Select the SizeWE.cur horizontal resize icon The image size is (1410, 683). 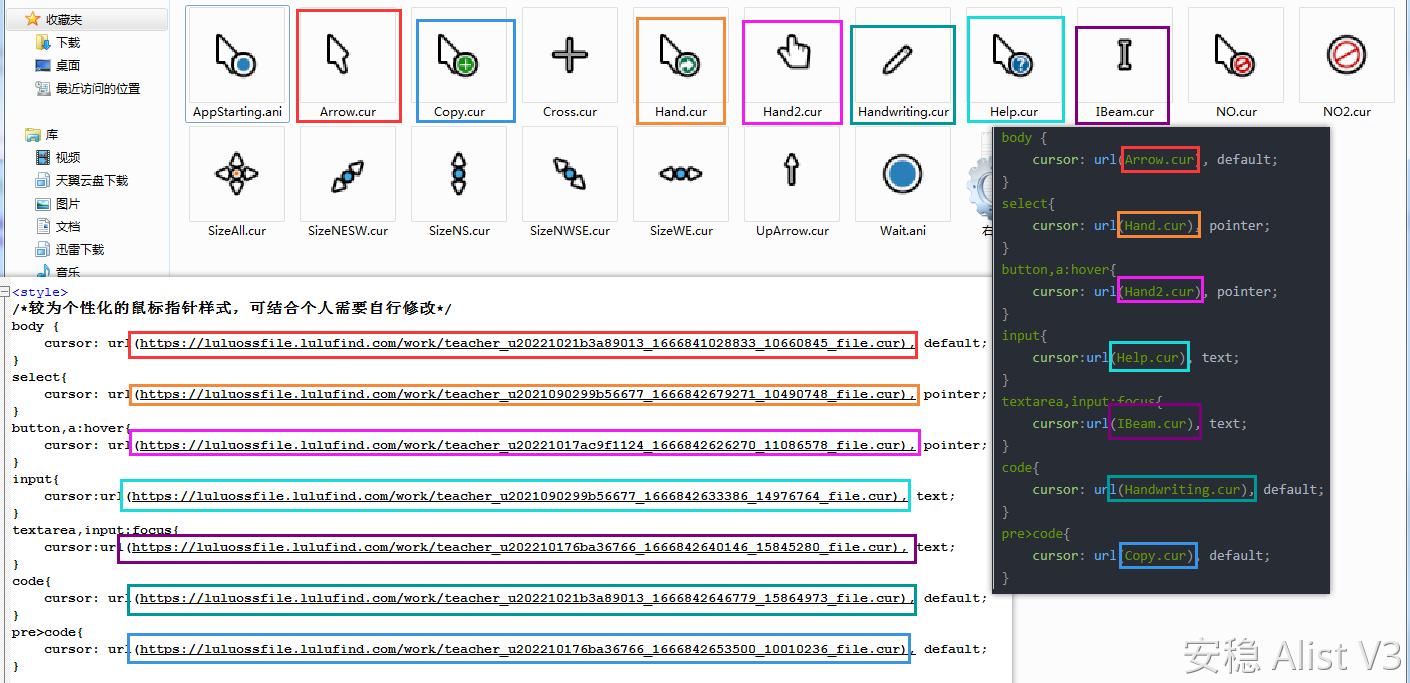point(681,174)
